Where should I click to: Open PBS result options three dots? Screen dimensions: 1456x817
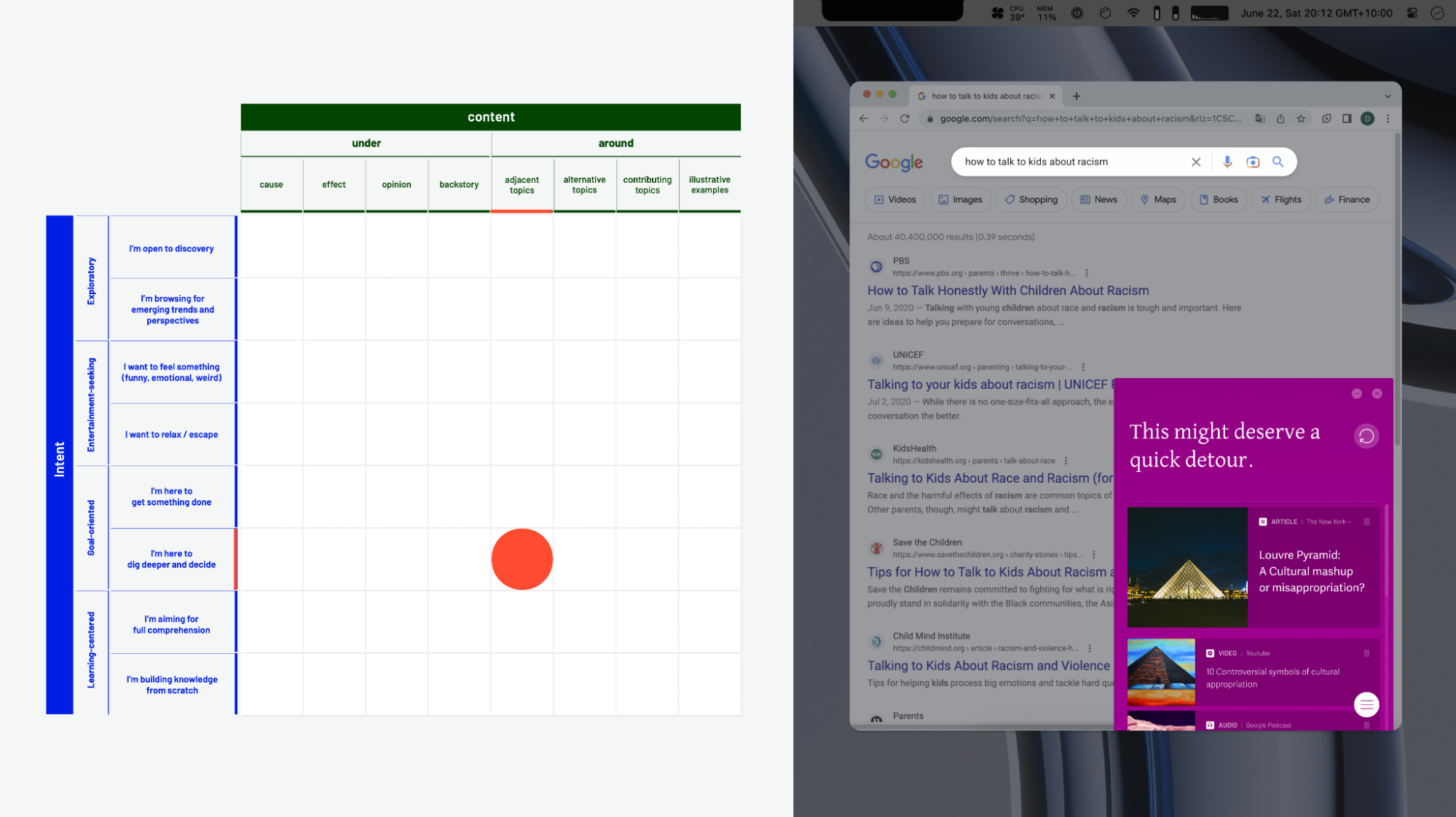[x=1087, y=273]
